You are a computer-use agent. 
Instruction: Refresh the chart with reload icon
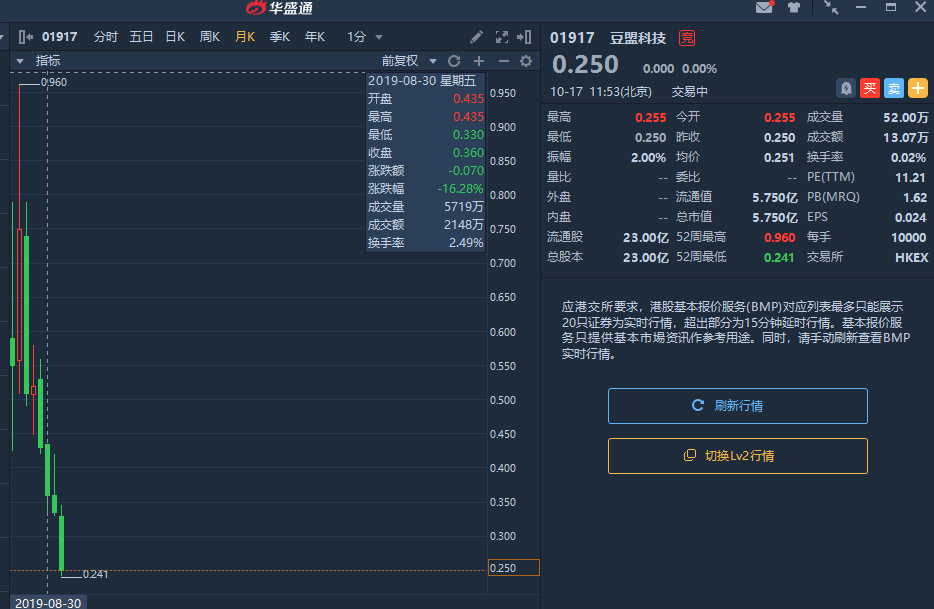[454, 61]
